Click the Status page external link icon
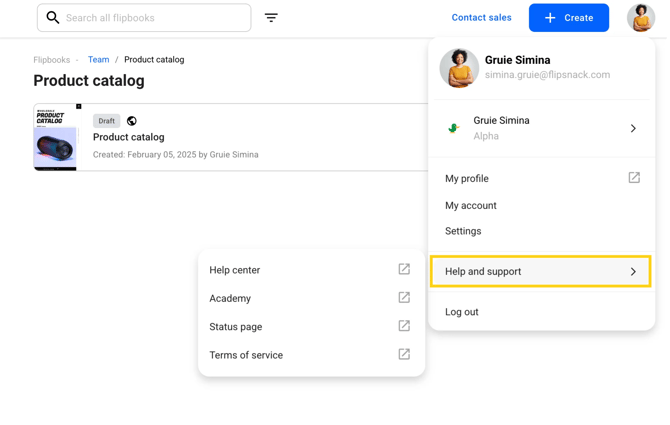Image resolution: width=670 pixels, height=425 pixels. [x=404, y=326]
